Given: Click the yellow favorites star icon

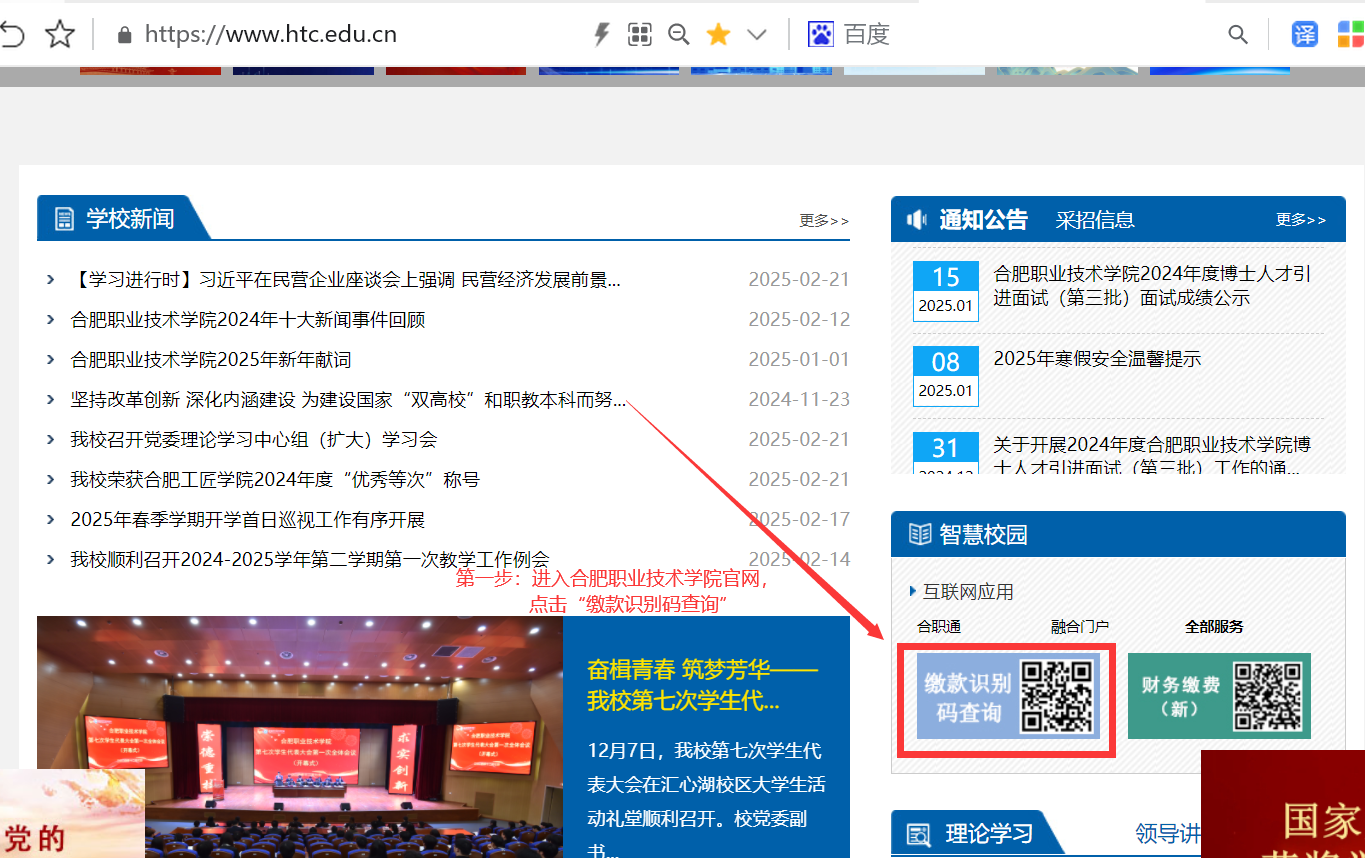Looking at the screenshot, I should coord(718,35).
